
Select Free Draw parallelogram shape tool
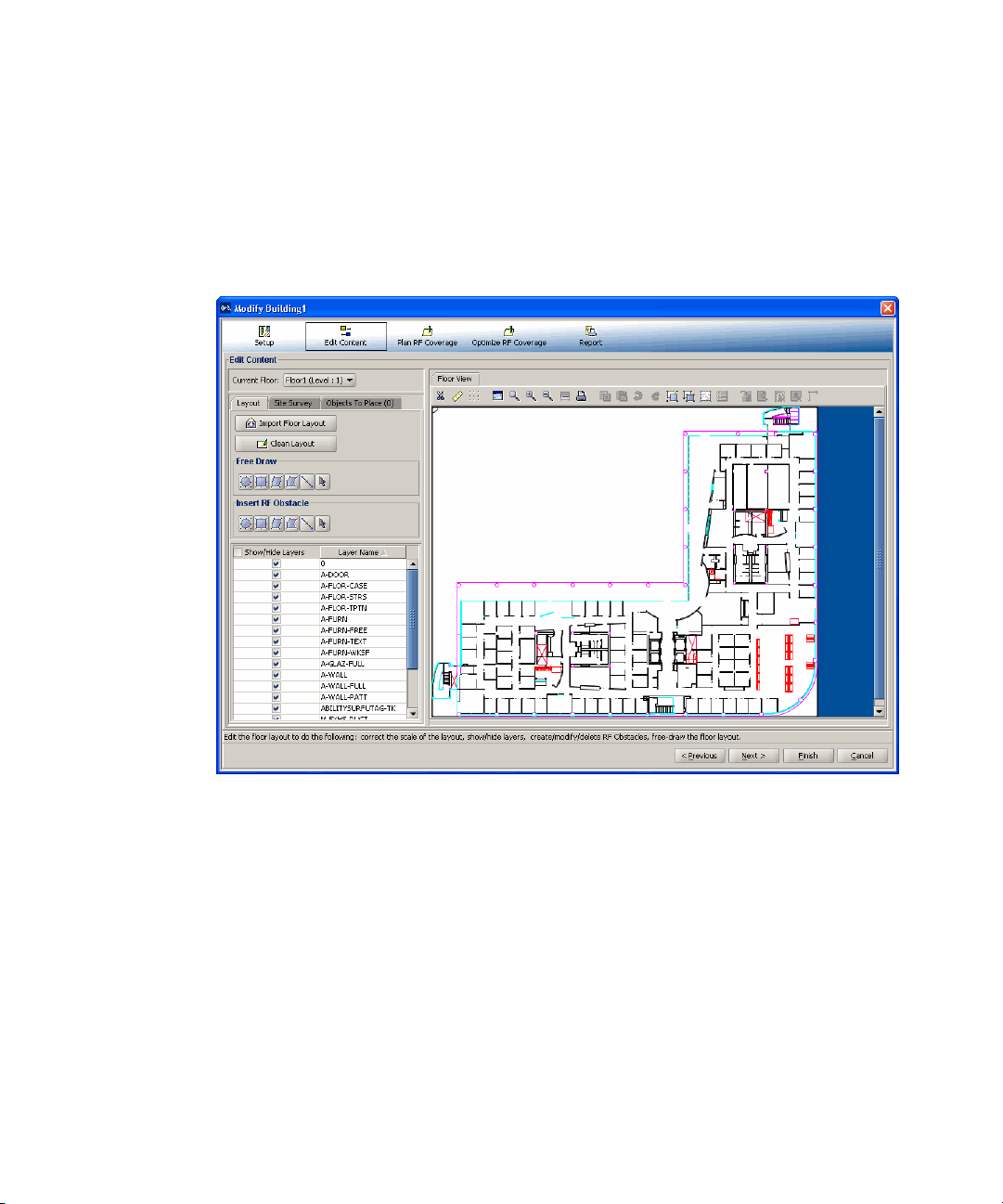(276, 482)
